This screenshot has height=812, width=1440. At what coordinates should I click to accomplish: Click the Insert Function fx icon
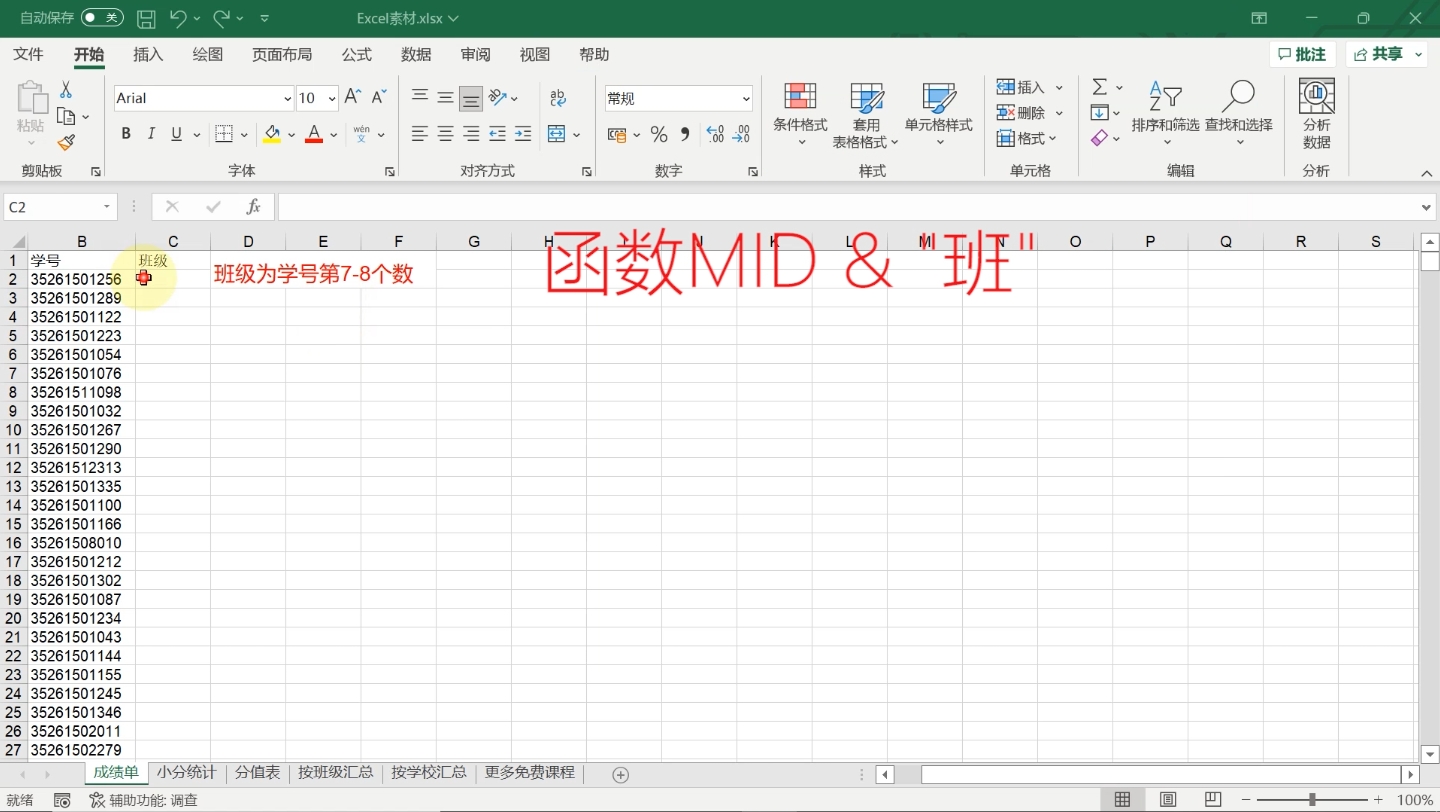pos(254,207)
